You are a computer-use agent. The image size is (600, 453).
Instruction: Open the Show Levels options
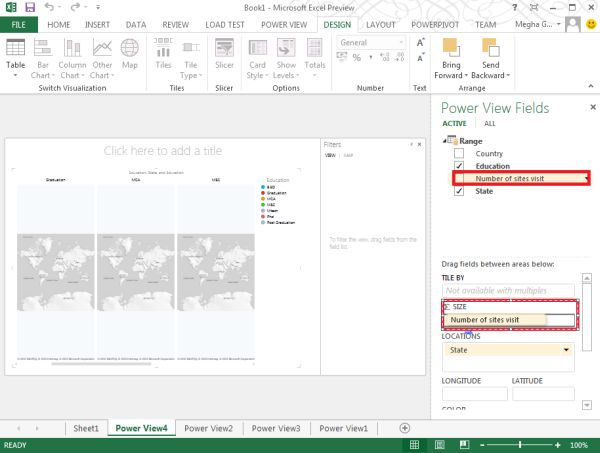coord(286,59)
